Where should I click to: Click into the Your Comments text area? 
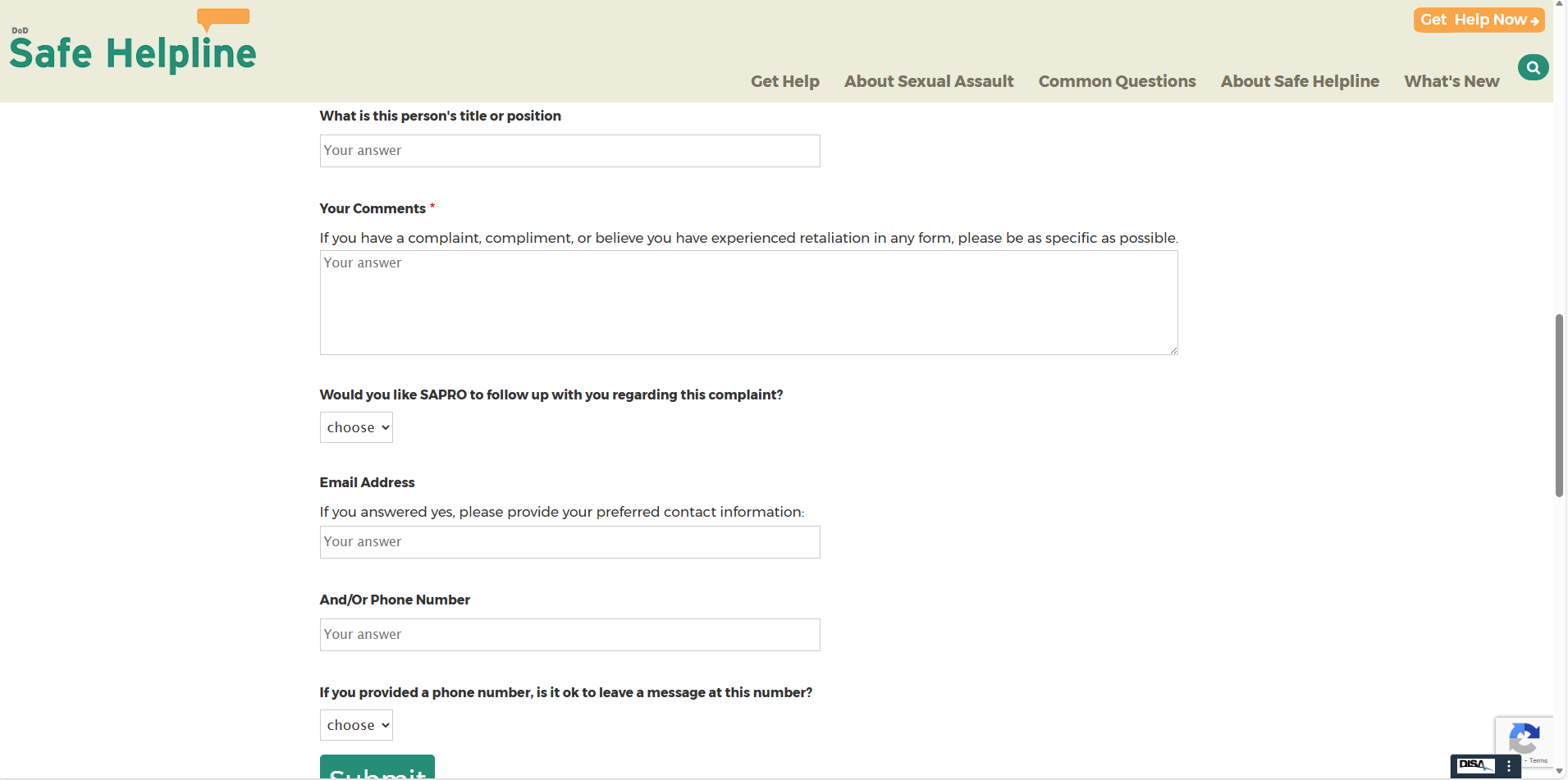pos(748,303)
